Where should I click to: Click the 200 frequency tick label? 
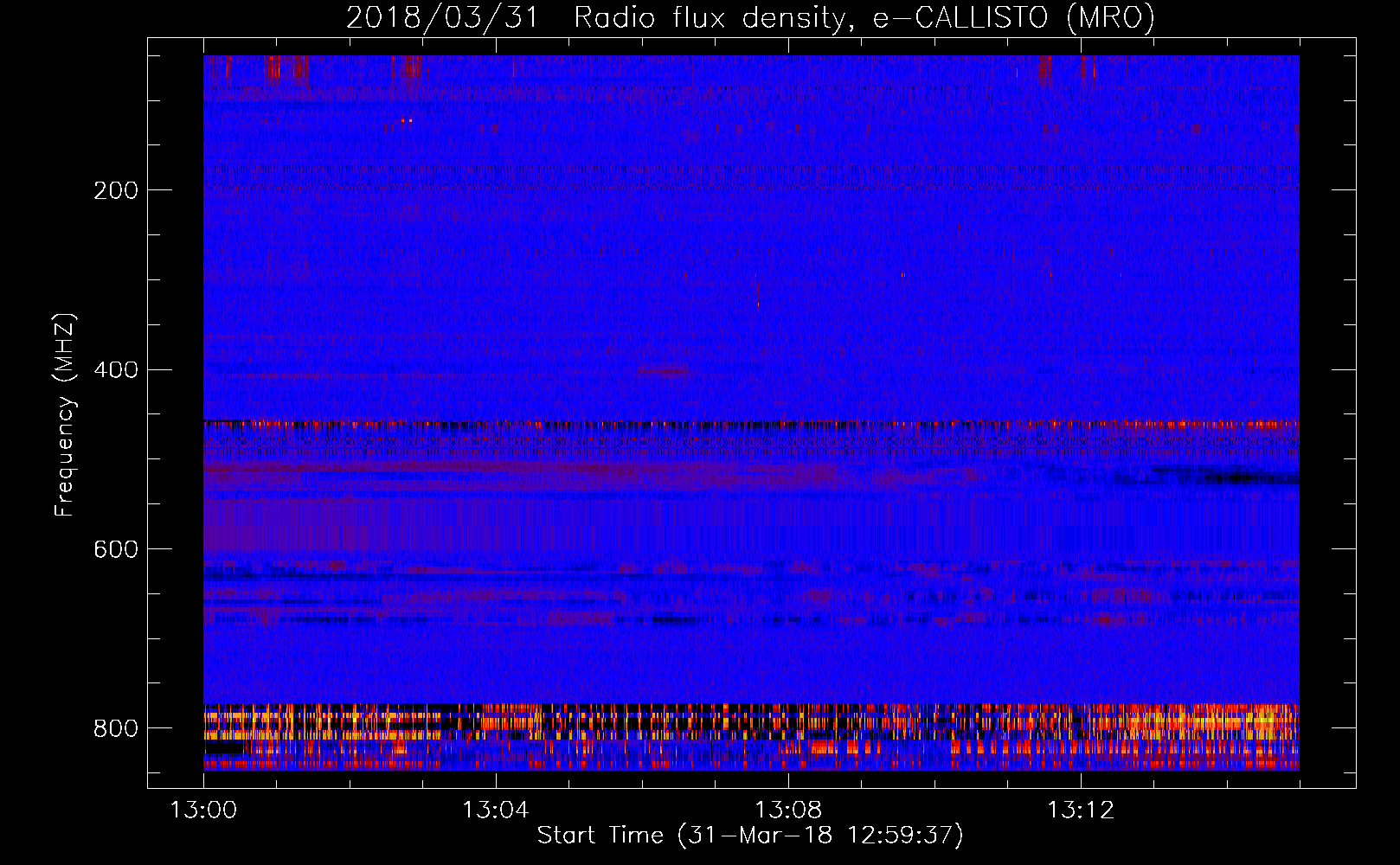[x=115, y=190]
